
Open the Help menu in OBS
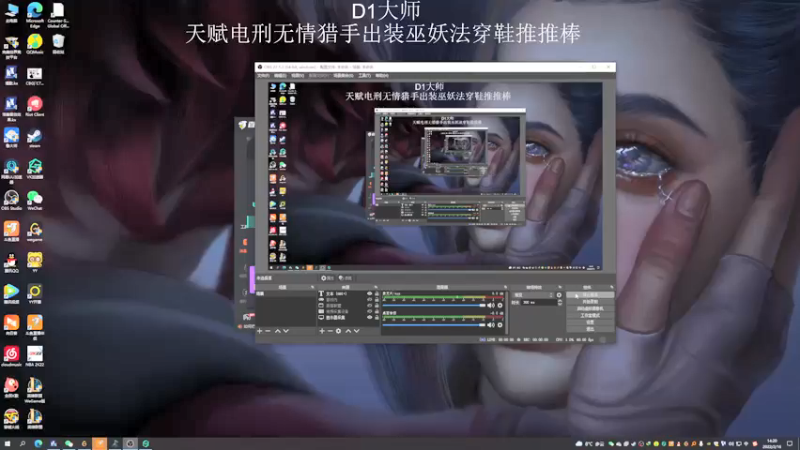click(x=382, y=76)
